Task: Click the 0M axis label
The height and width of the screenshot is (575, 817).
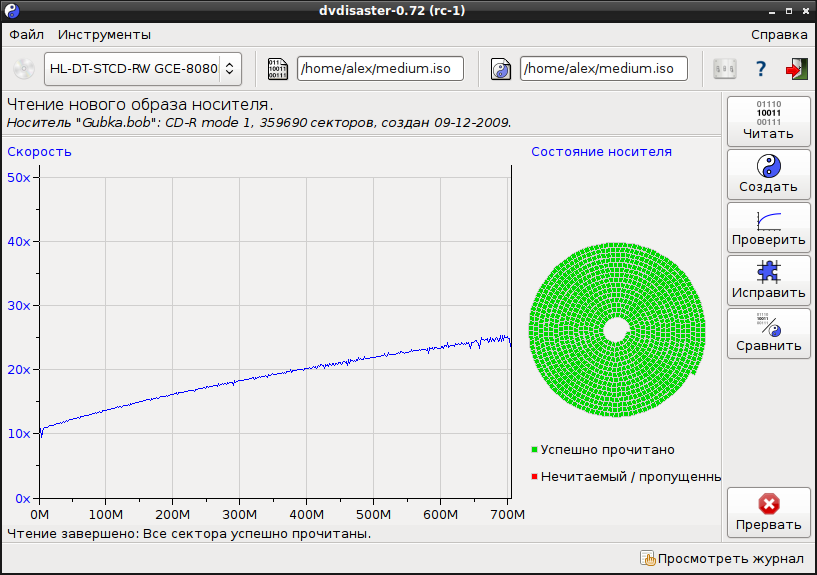Action: [x=40, y=515]
